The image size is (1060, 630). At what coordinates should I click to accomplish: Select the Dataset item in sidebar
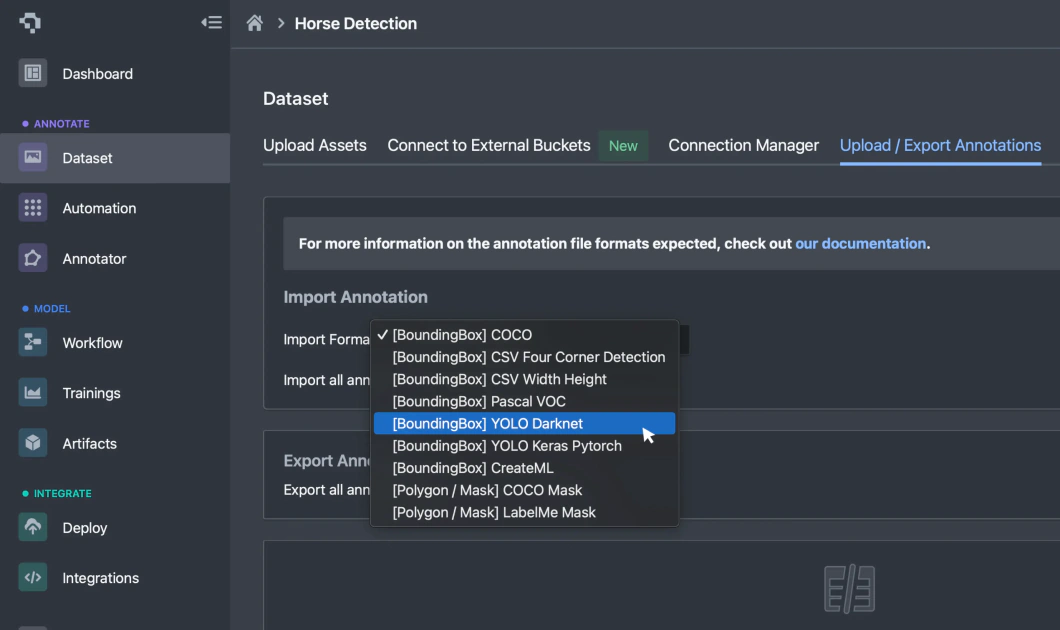(x=87, y=158)
